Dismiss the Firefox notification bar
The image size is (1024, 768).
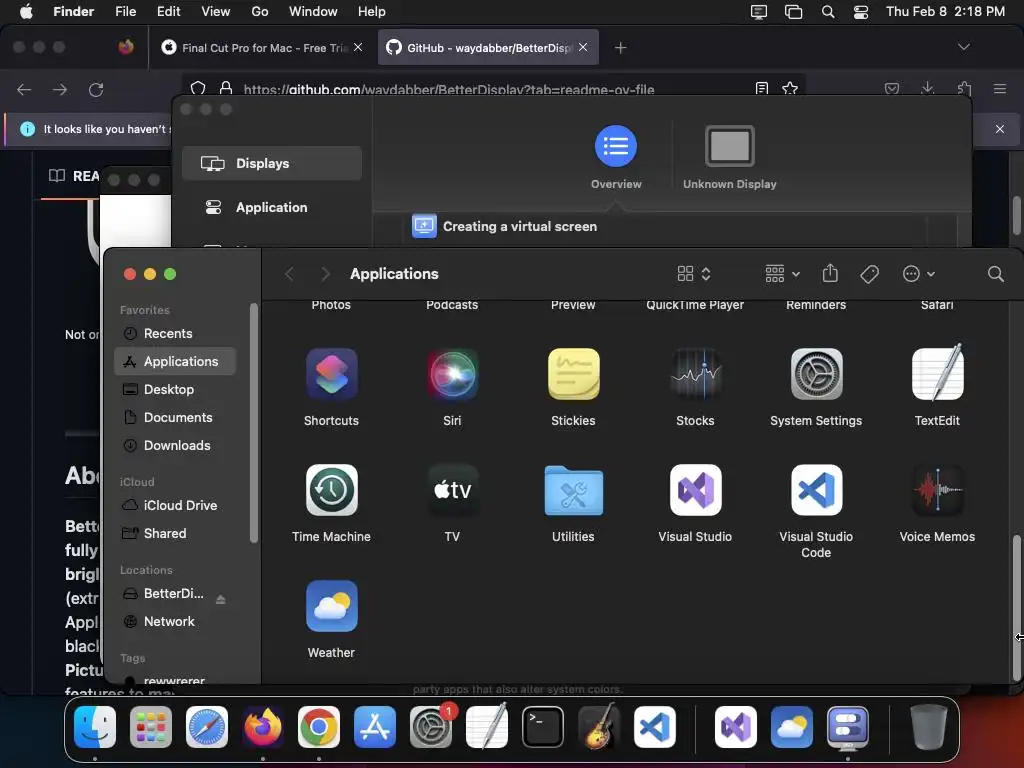[x=999, y=129]
